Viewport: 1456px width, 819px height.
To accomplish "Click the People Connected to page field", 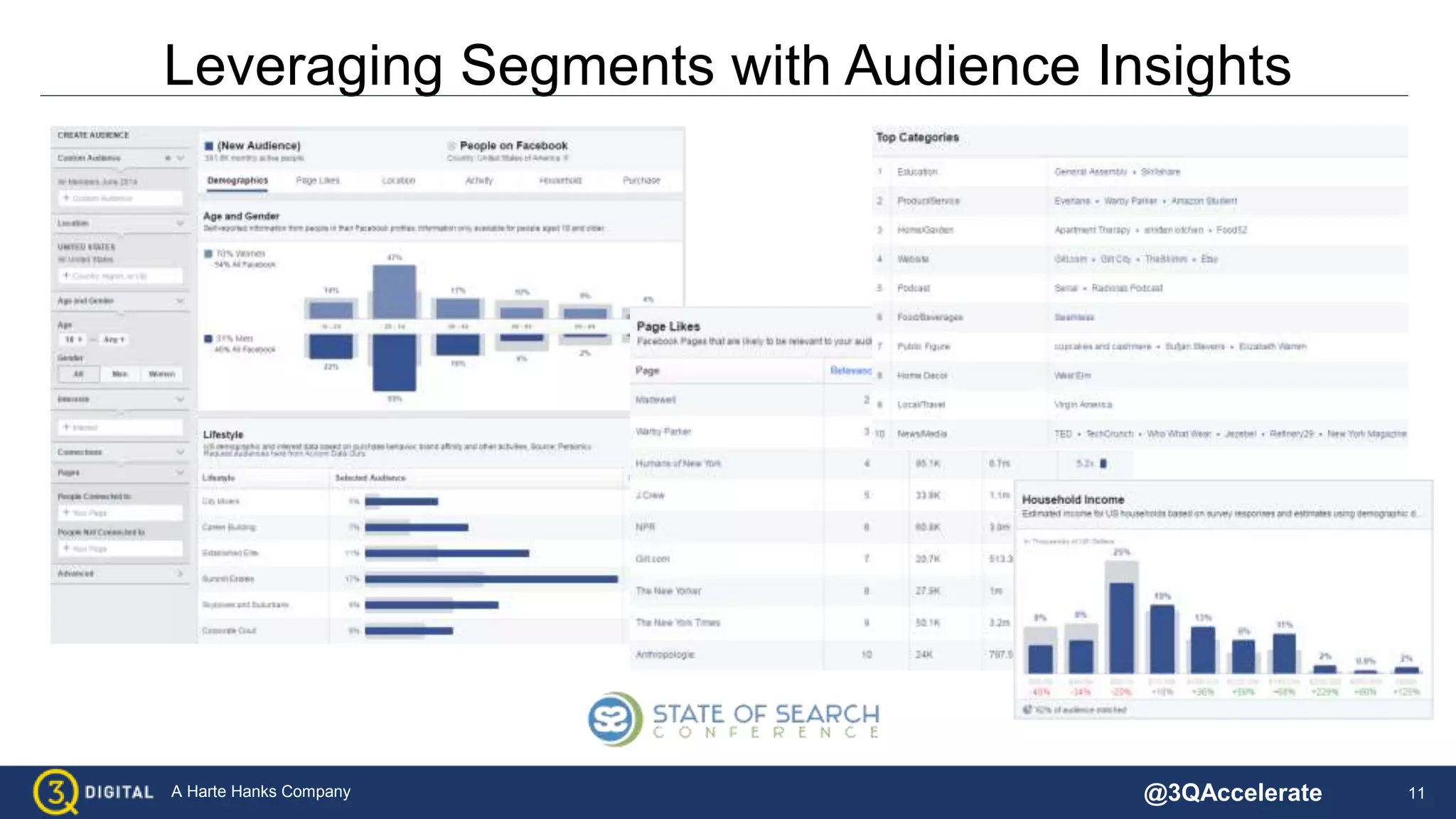I will pyautogui.click(x=121, y=513).
